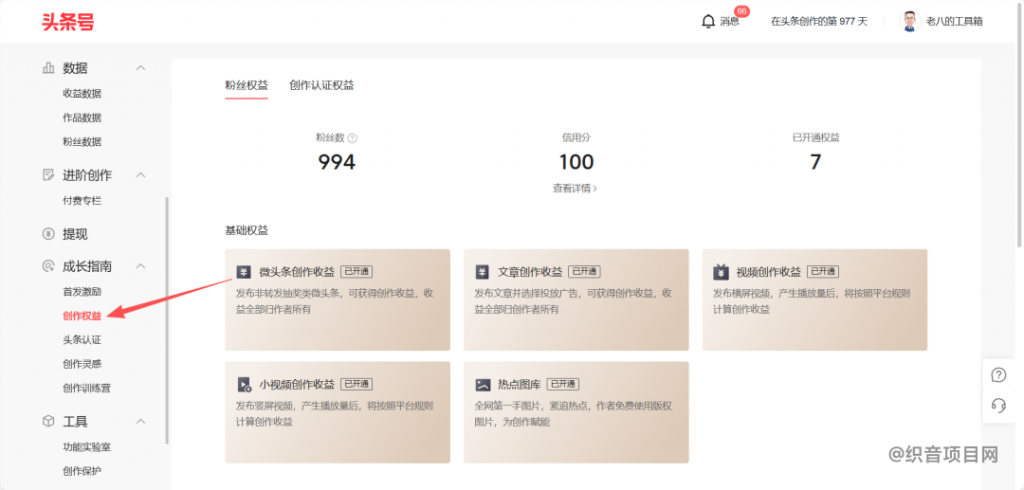Click the 数据 bar chart icon
The image size is (1024, 490).
[x=48, y=67]
